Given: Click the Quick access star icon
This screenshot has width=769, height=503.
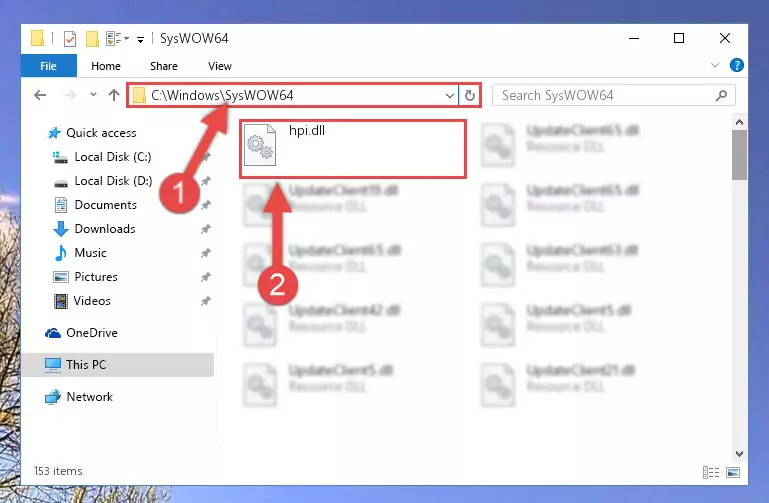Looking at the screenshot, I should (53, 133).
